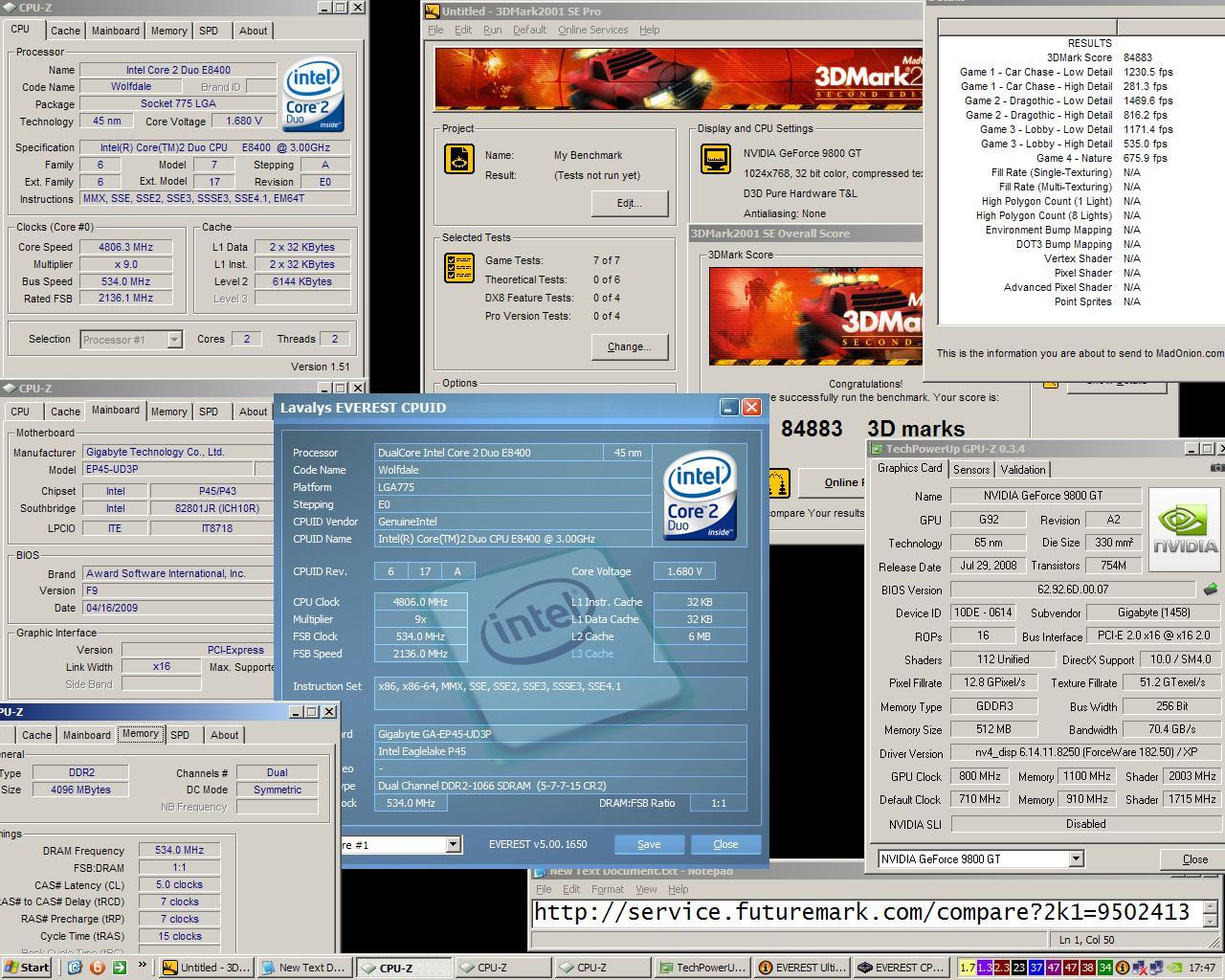Select the Graphics Card tab in GPU-Z

(909, 468)
